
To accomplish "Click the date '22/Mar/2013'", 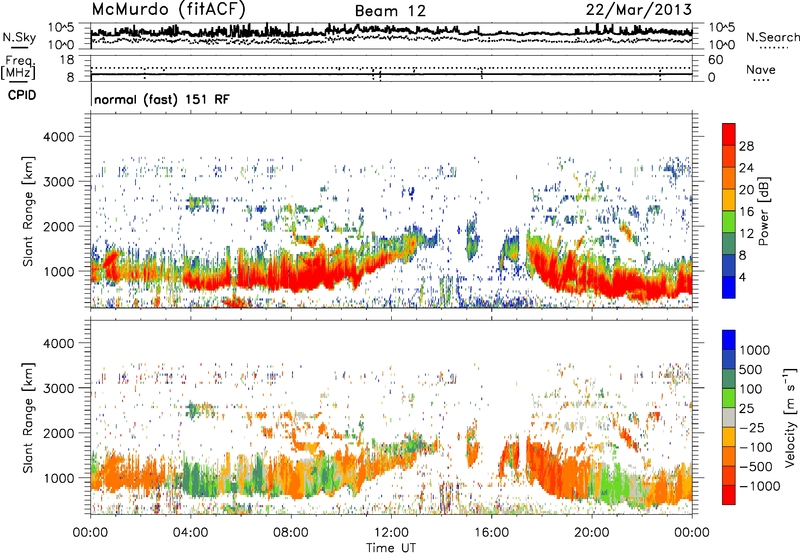I will coord(638,9).
